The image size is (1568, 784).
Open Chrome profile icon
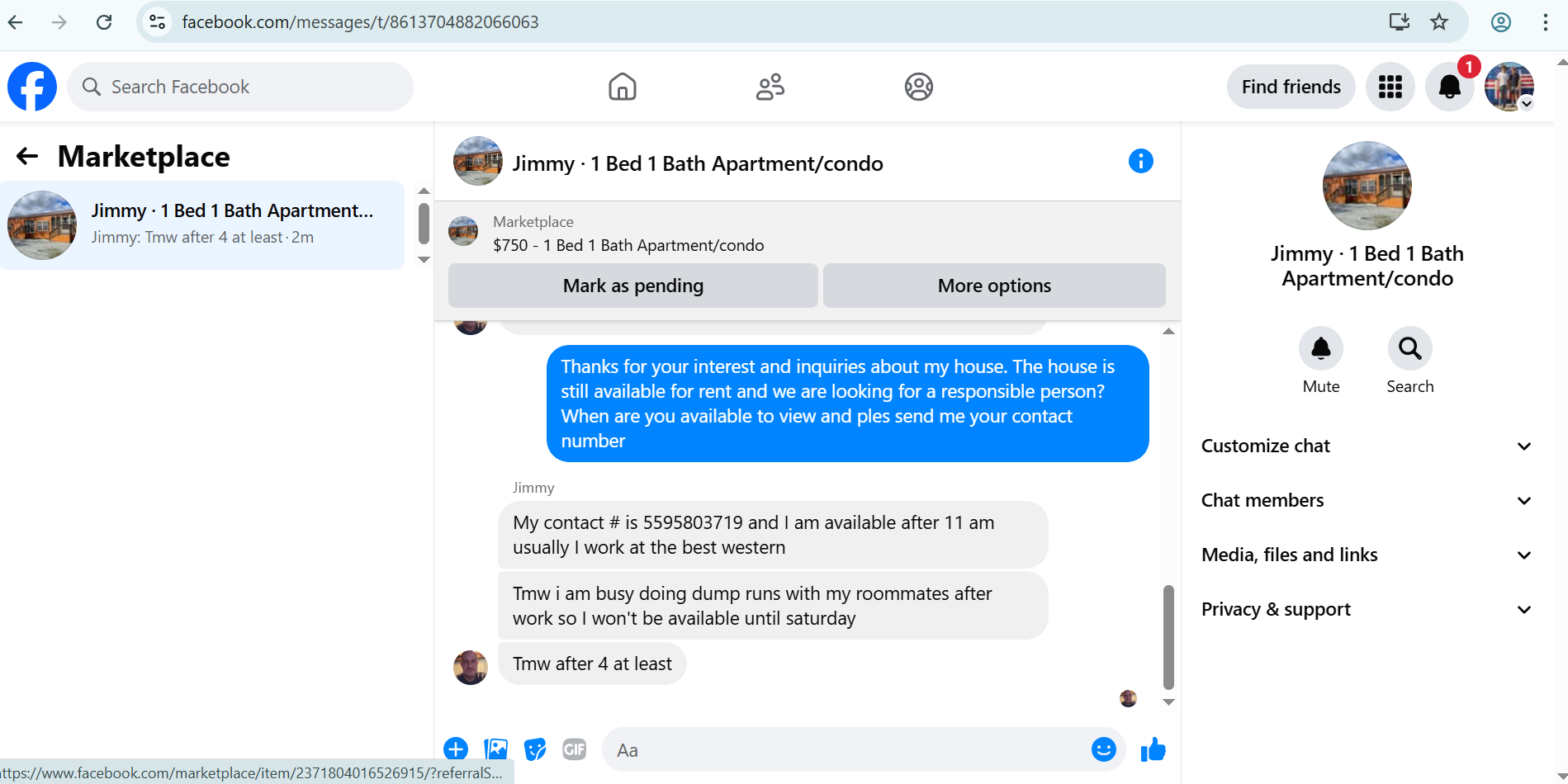click(x=1501, y=22)
